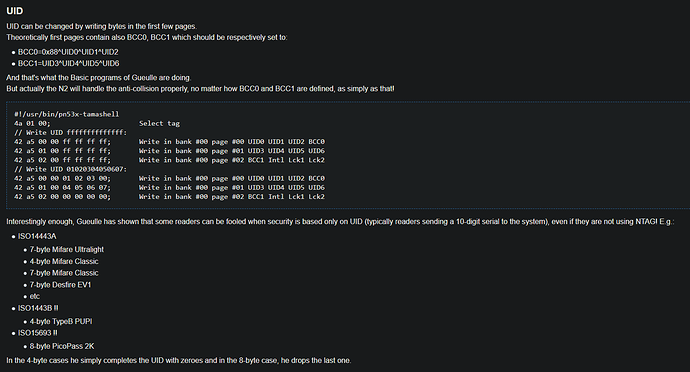Click the '42 a5 02 00 00 00 00 00' command
This screenshot has height=372, width=690.
(62, 197)
